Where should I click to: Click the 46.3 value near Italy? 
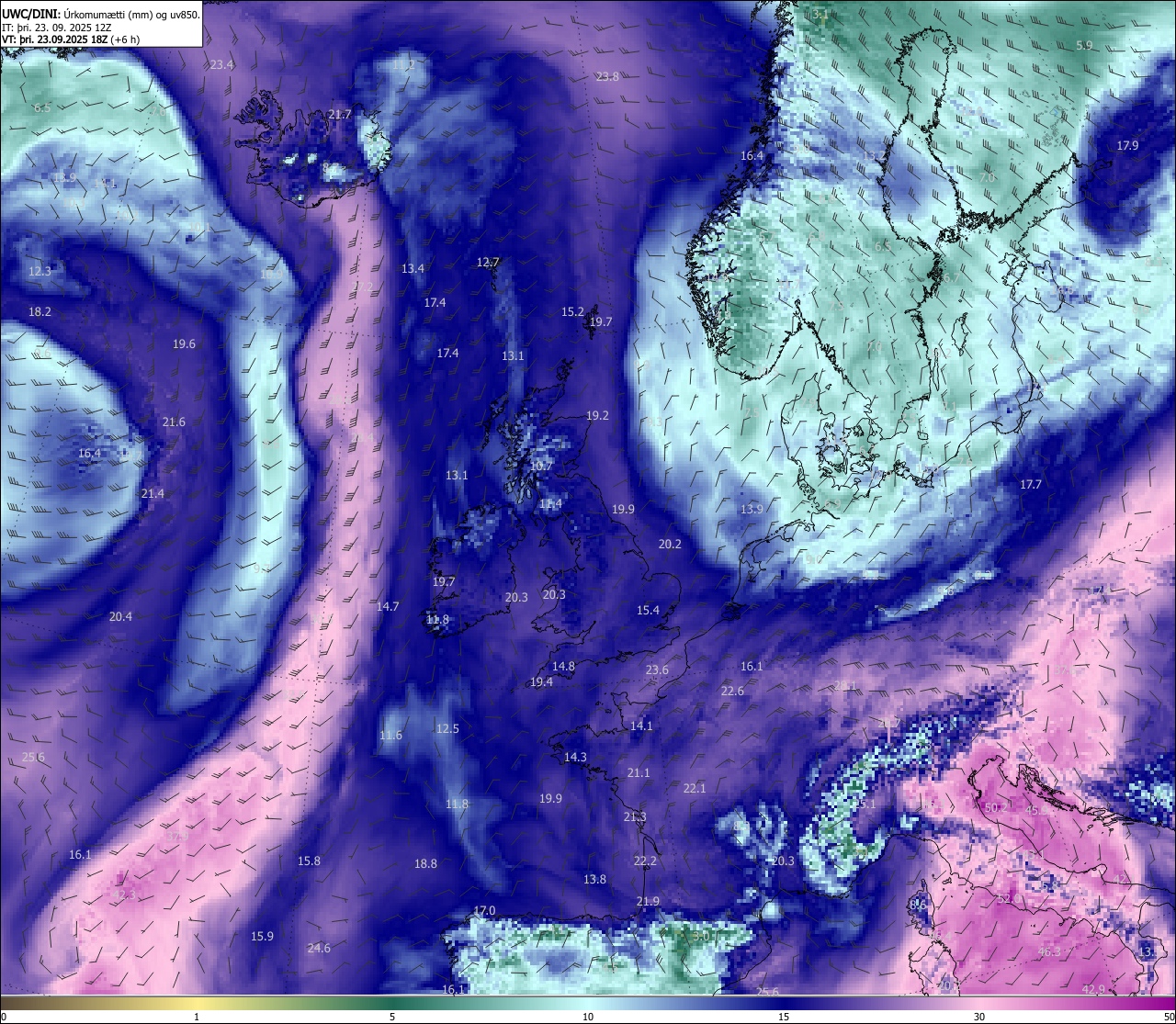(1049, 951)
